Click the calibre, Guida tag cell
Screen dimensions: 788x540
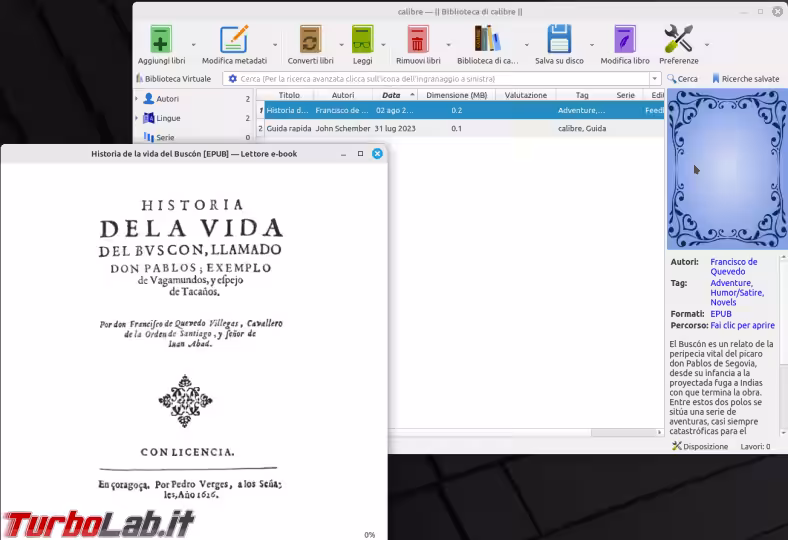582,129
